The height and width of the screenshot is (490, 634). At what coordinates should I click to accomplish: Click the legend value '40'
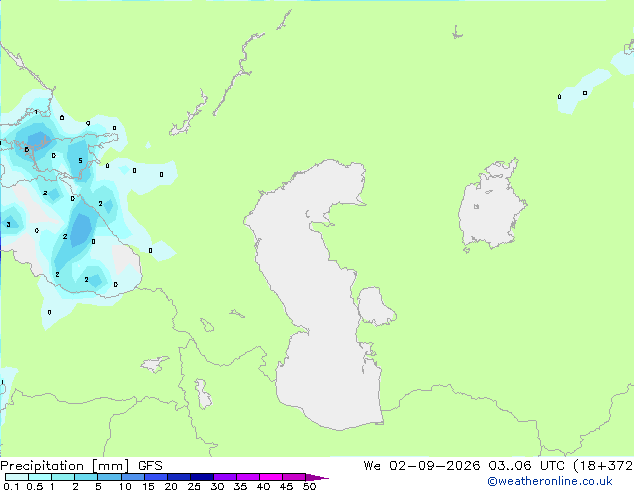(x=263, y=486)
